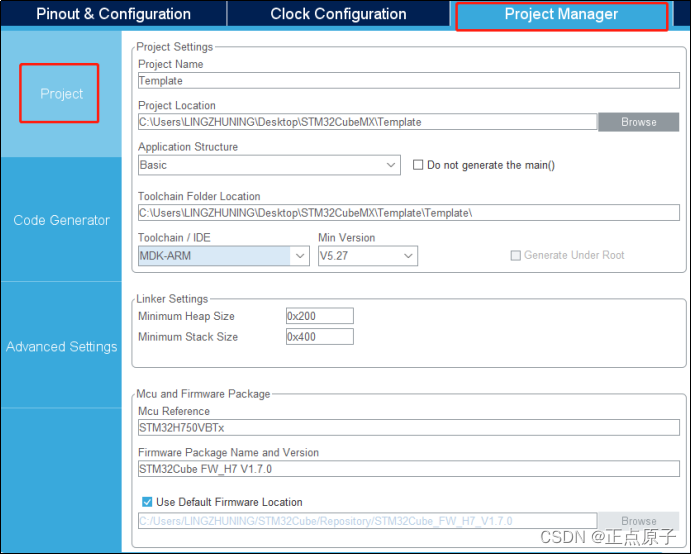Browse for the project location

639,122
